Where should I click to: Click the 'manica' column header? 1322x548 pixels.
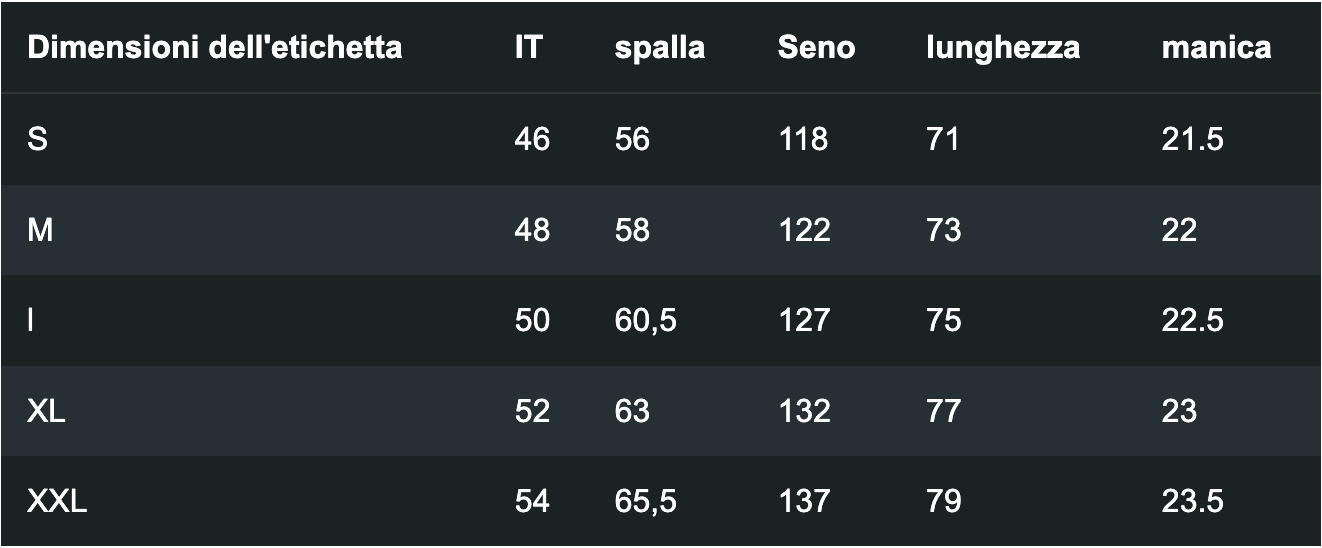tap(1216, 47)
